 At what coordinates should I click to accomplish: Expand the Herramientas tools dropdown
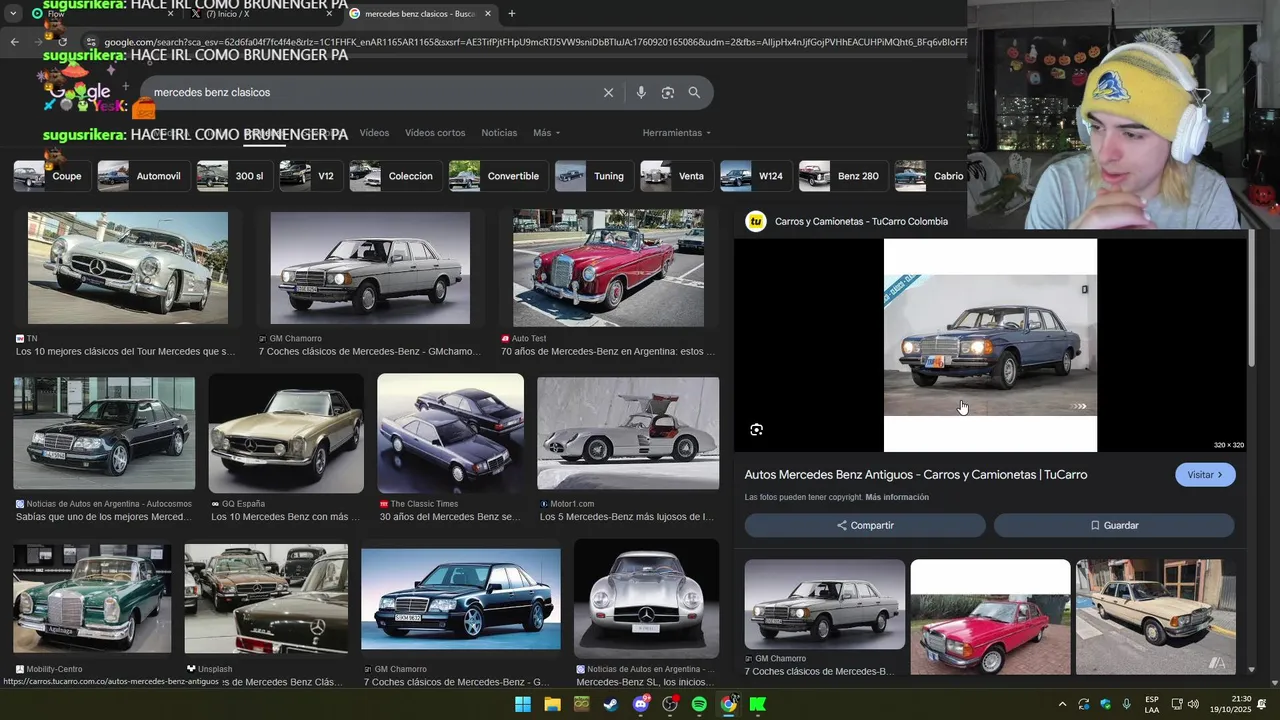(676, 133)
